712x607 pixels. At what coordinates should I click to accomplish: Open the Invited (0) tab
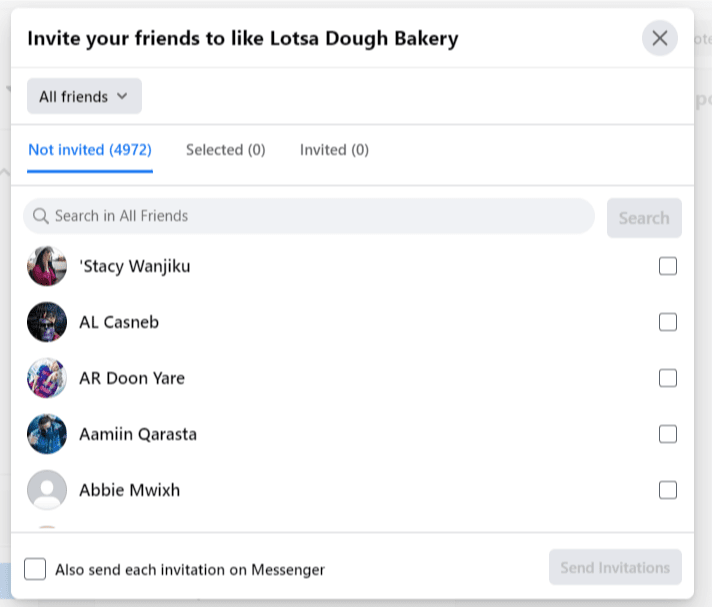pyautogui.click(x=334, y=150)
